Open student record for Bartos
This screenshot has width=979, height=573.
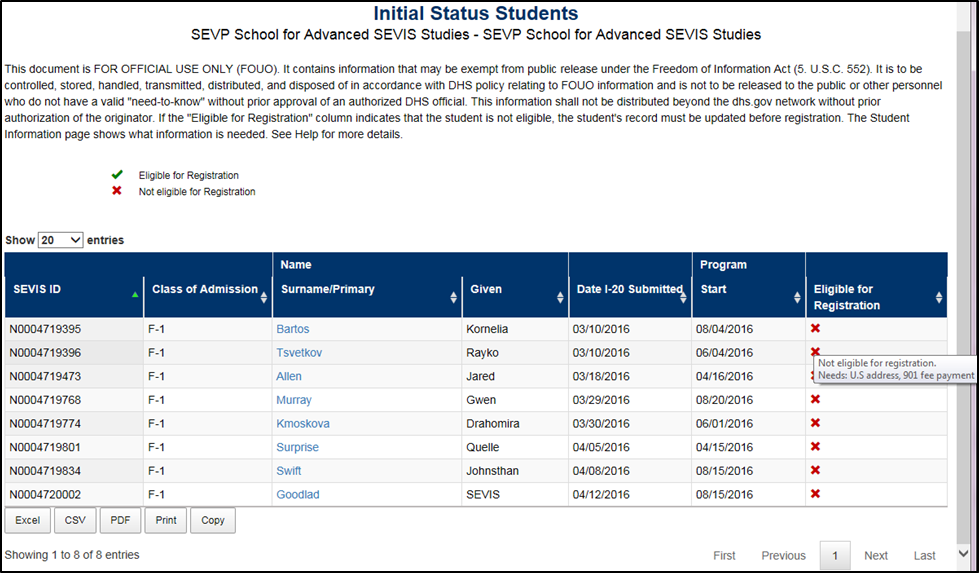click(x=293, y=329)
